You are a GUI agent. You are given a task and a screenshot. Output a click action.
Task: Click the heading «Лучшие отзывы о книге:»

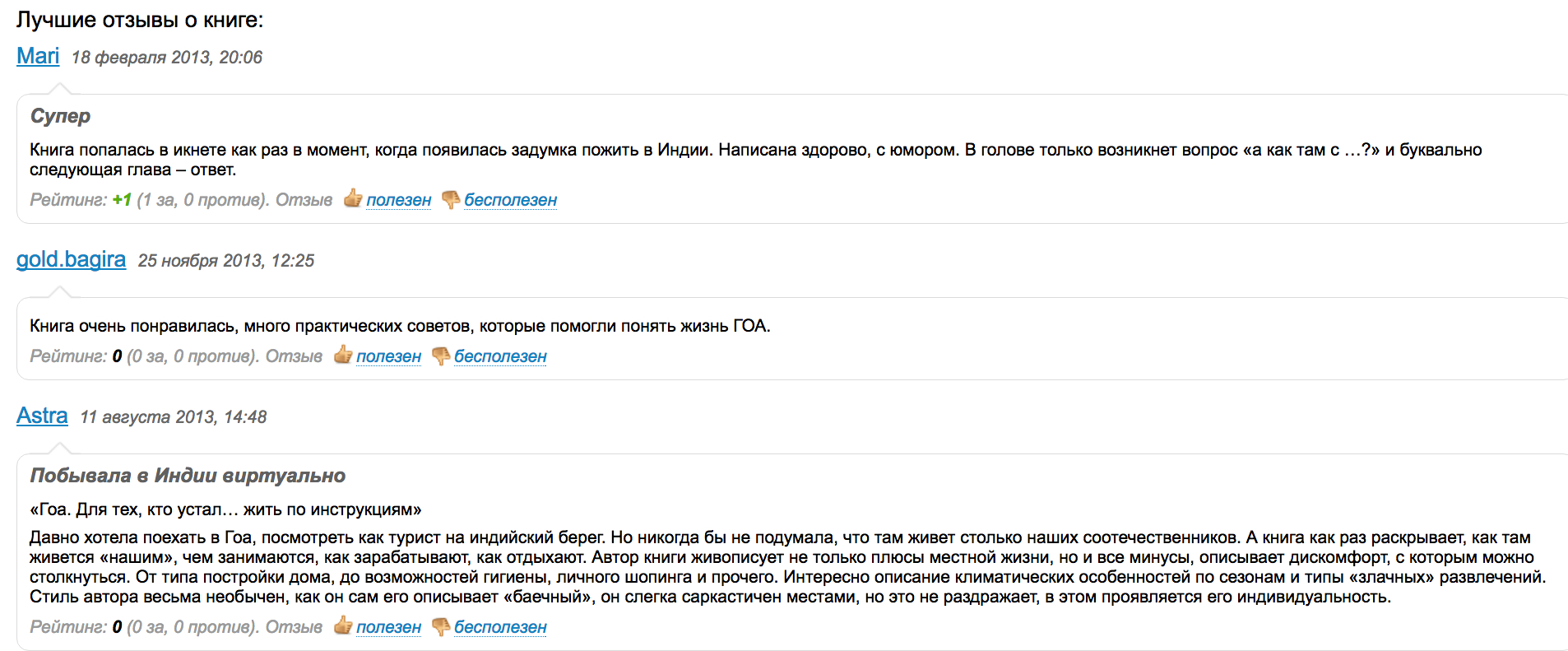point(140,20)
